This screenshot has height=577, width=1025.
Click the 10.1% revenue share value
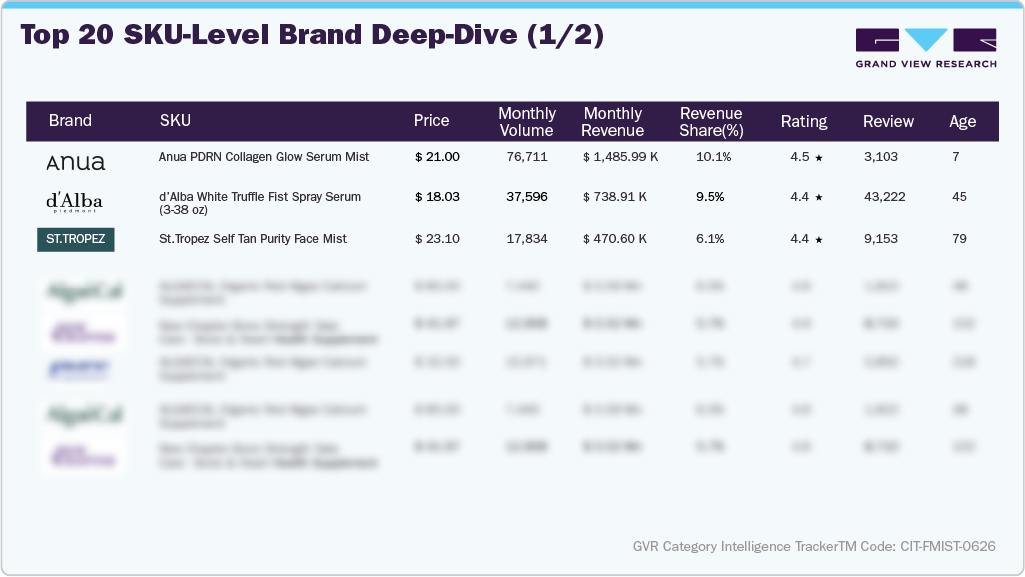click(x=713, y=157)
